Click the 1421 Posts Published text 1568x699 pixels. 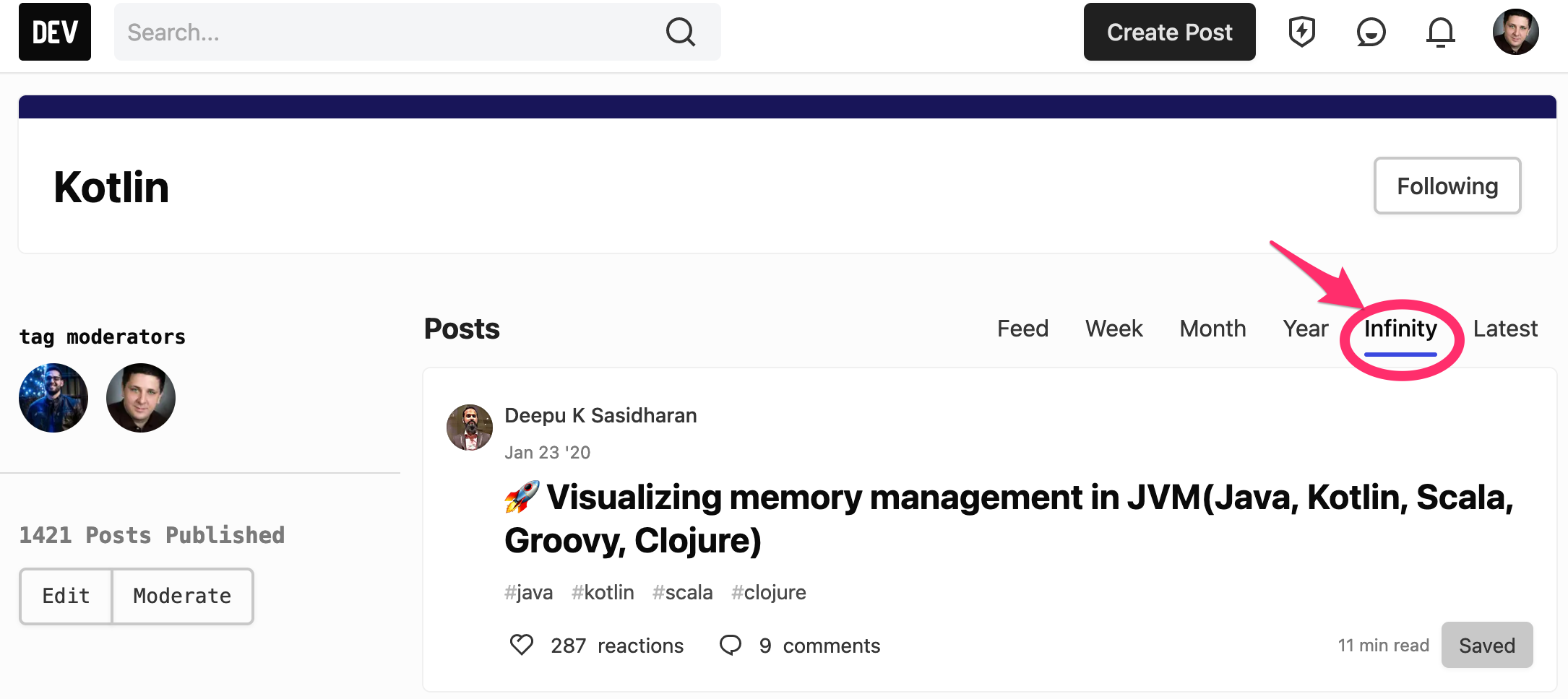[152, 535]
